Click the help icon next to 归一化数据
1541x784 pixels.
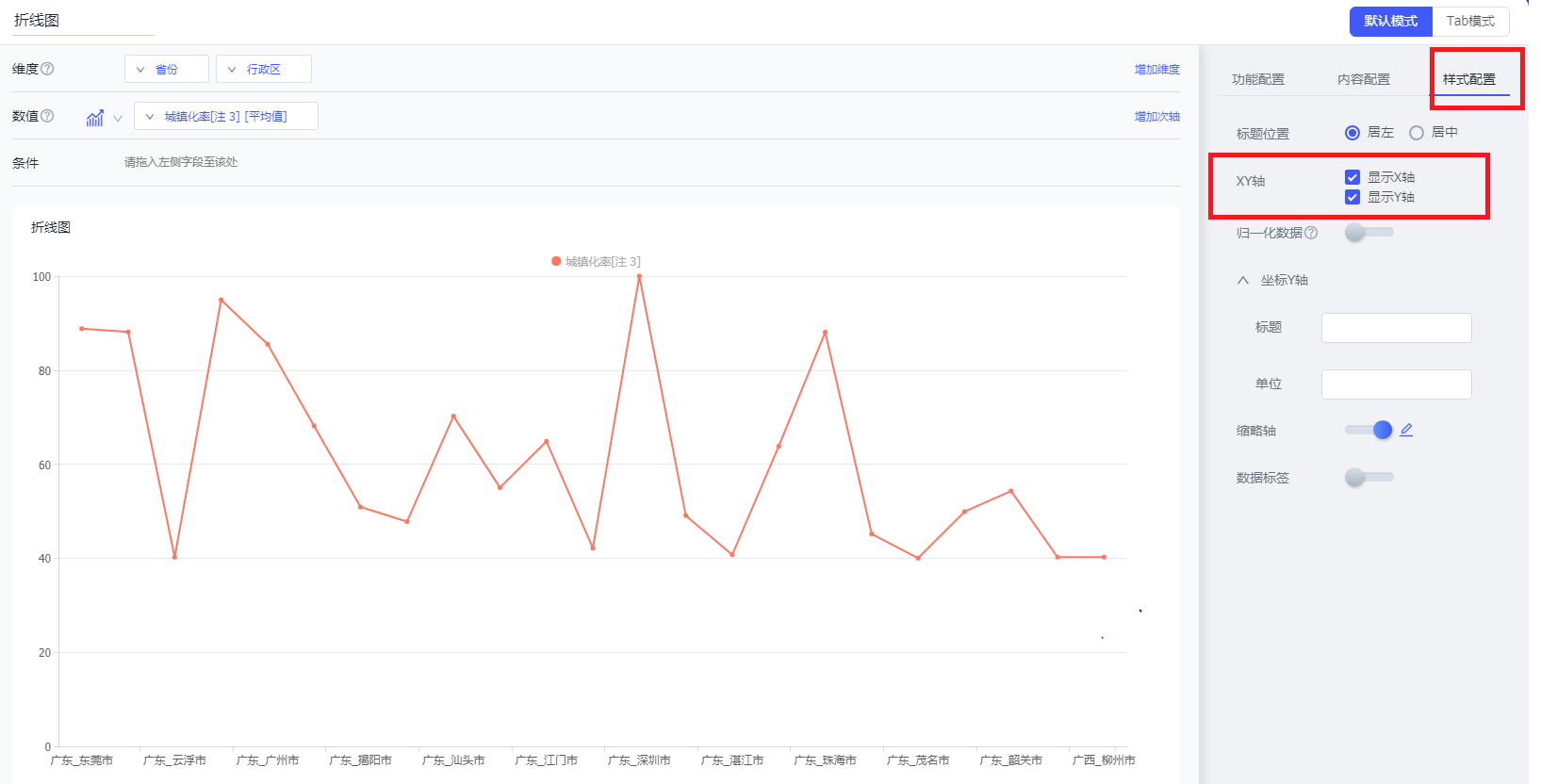tap(1311, 233)
